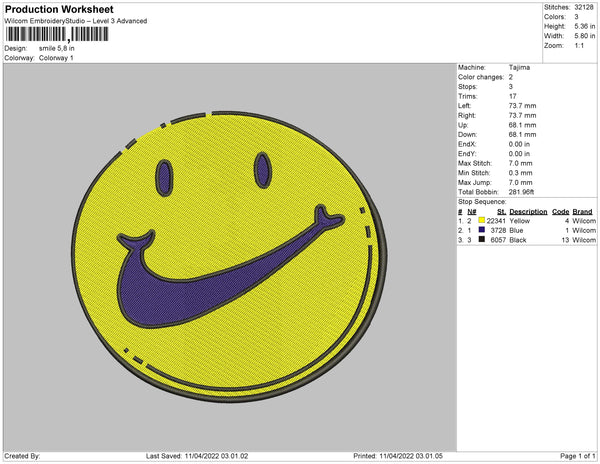
Task: Click the blue thread color swatch
Action: [481, 230]
